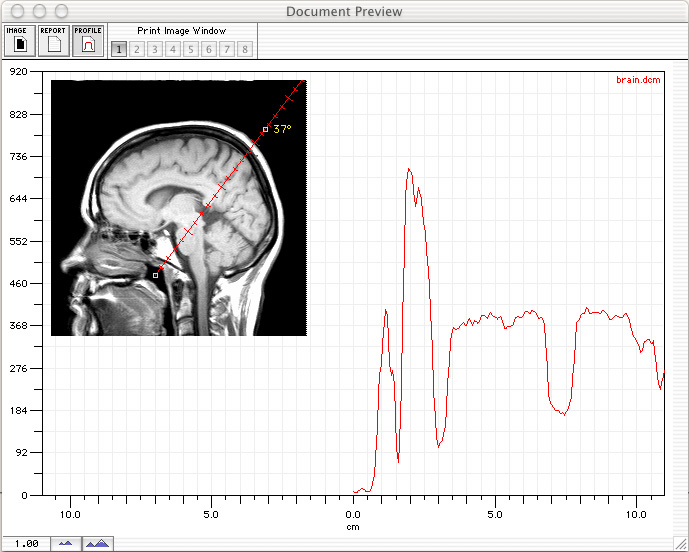The image size is (689, 552).
Task: Choose print image window 4
Action: pos(173,49)
